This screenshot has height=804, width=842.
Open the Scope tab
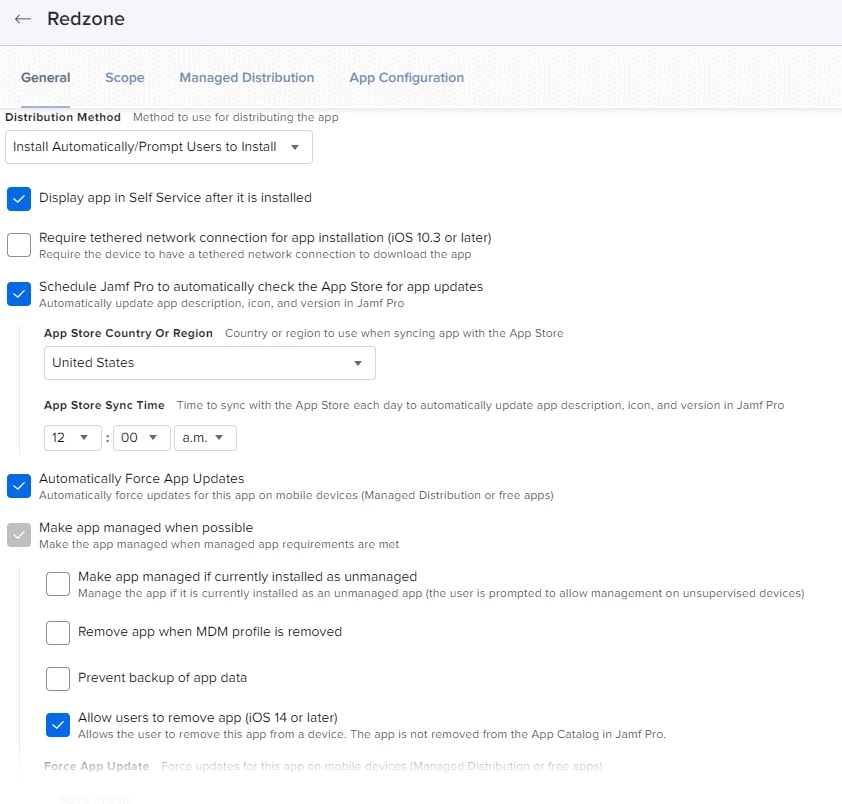[125, 77]
